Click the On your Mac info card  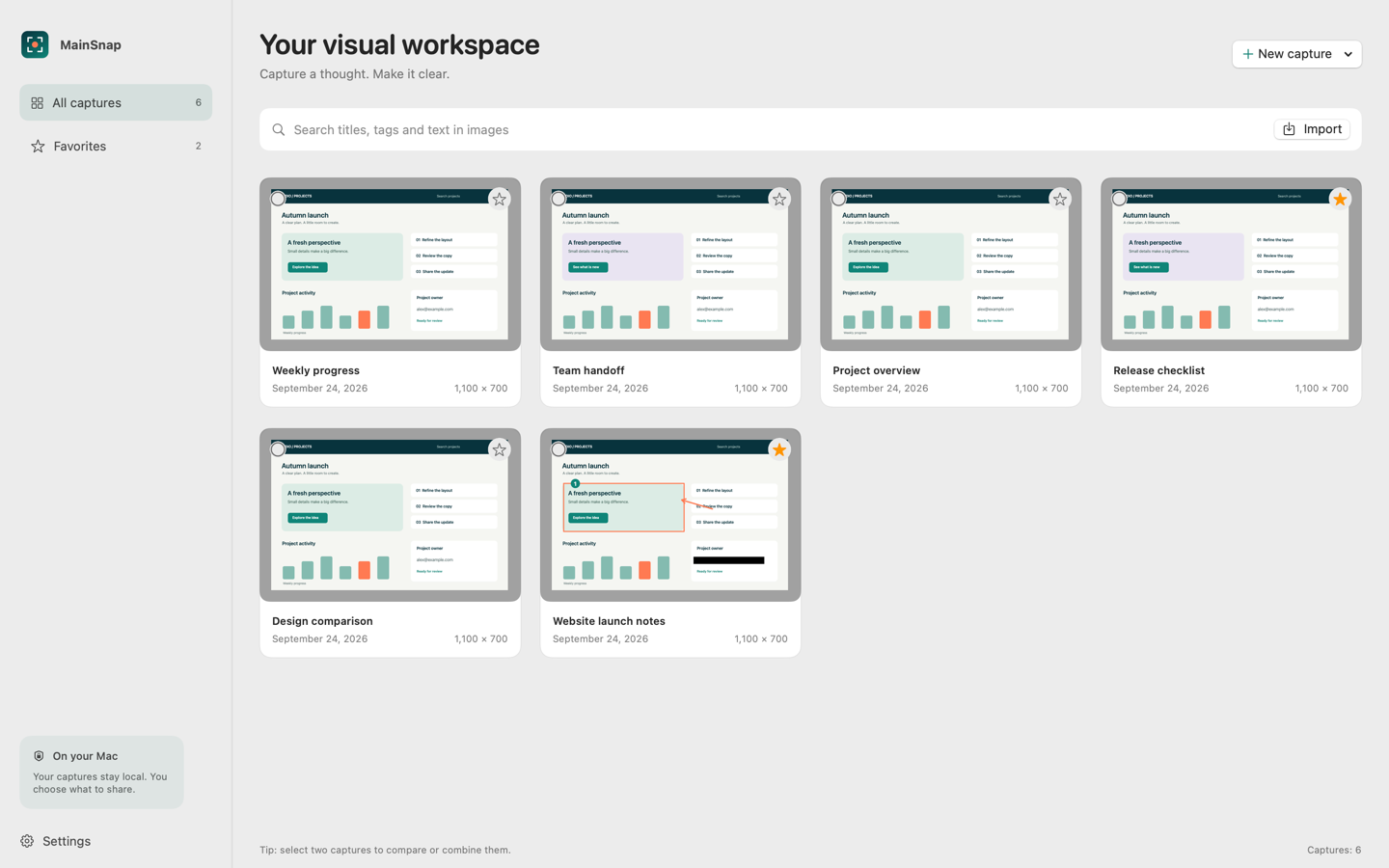(x=101, y=773)
